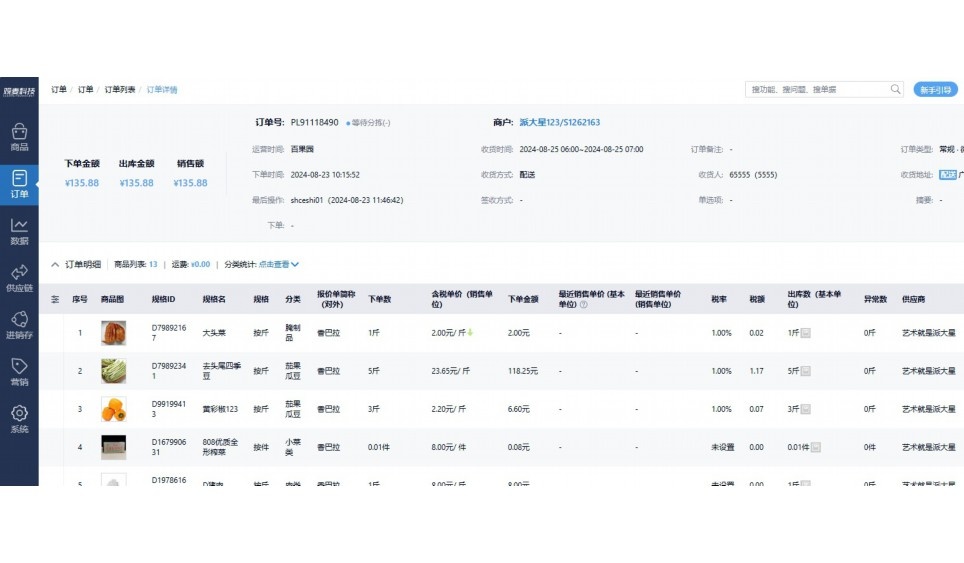964x563 pixels.
Task: Open 系统 settings gear icon
Action: tap(19, 418)
